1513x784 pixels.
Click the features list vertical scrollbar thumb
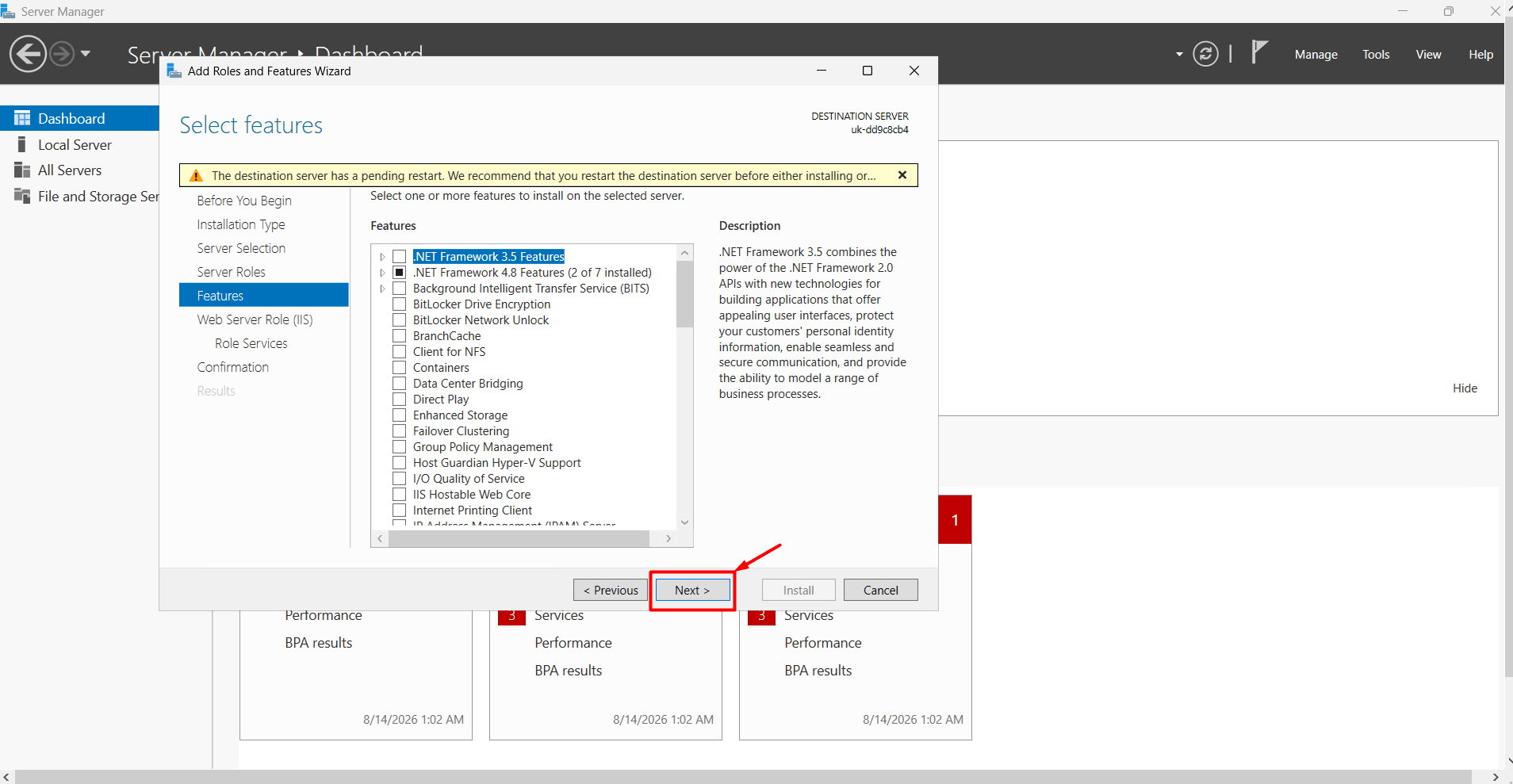[x=685, y=294]
